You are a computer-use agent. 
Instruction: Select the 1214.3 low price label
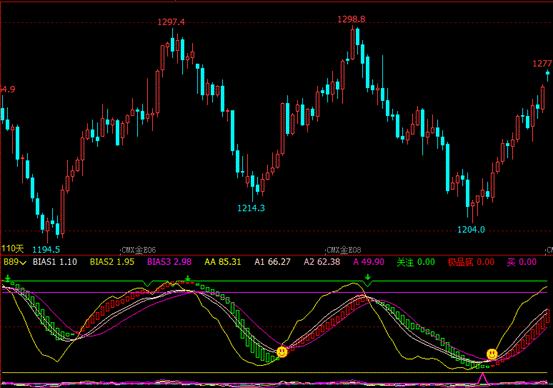251,208
